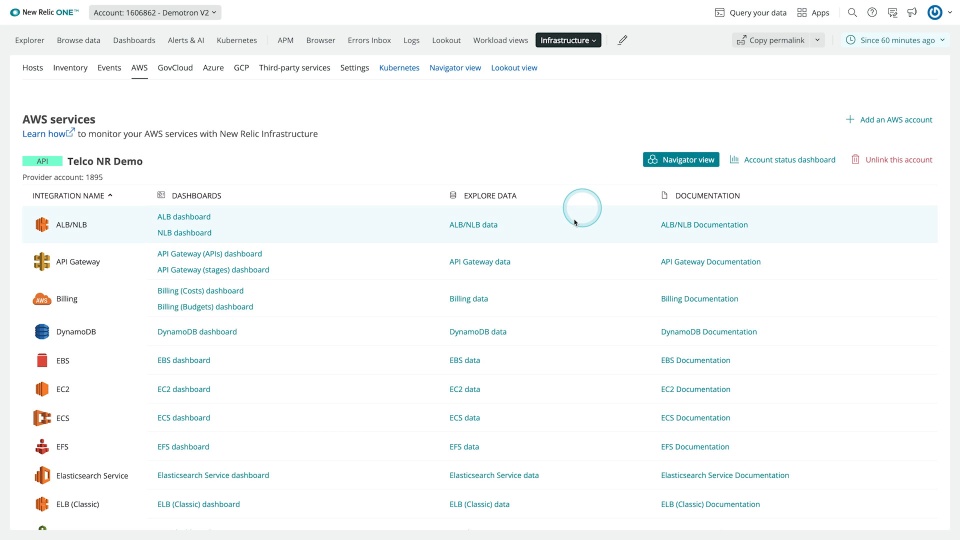Select the Azure tab

point(213,67)
